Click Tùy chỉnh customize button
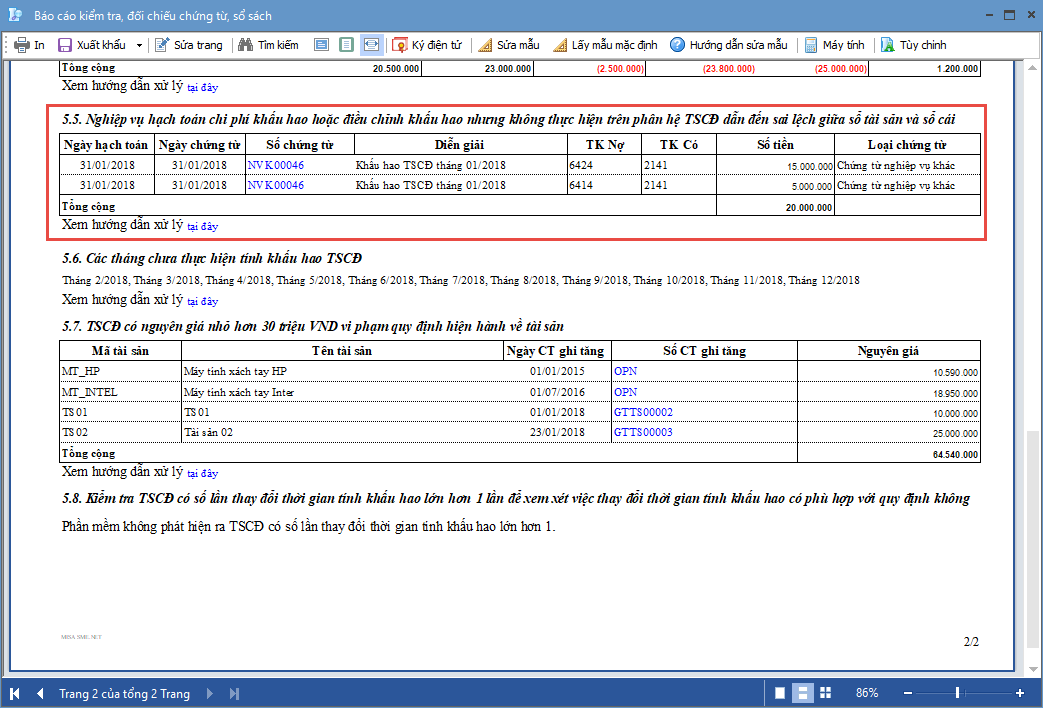Image resolution: width=1043 pixels, height=708 pixels. [x=913, y=45]
